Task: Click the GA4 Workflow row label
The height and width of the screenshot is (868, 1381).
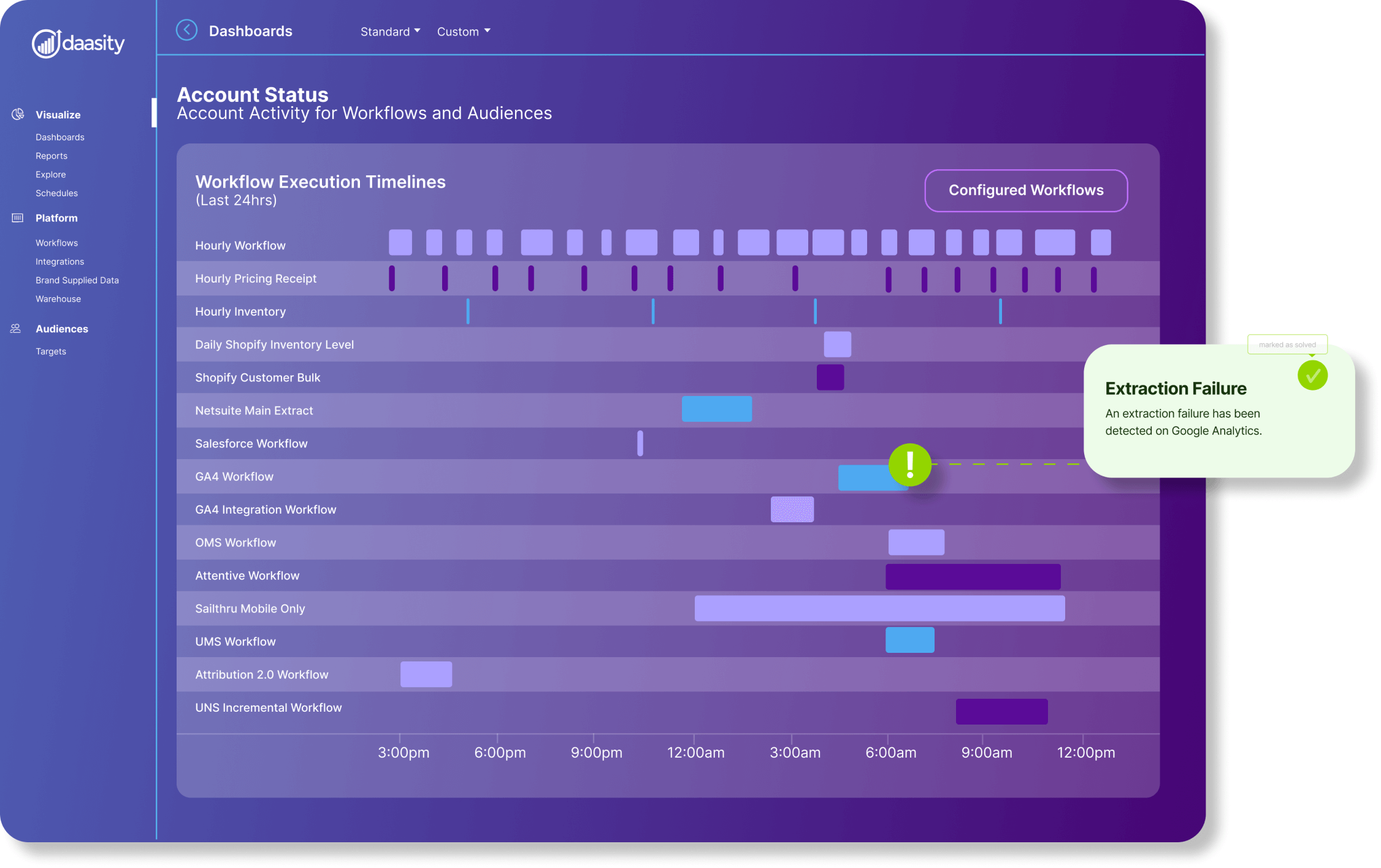Action: pos(234,477)
